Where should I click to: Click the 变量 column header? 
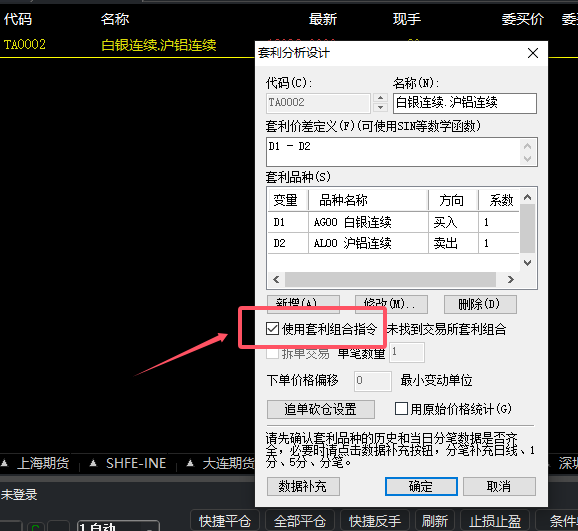pos(288,200)
